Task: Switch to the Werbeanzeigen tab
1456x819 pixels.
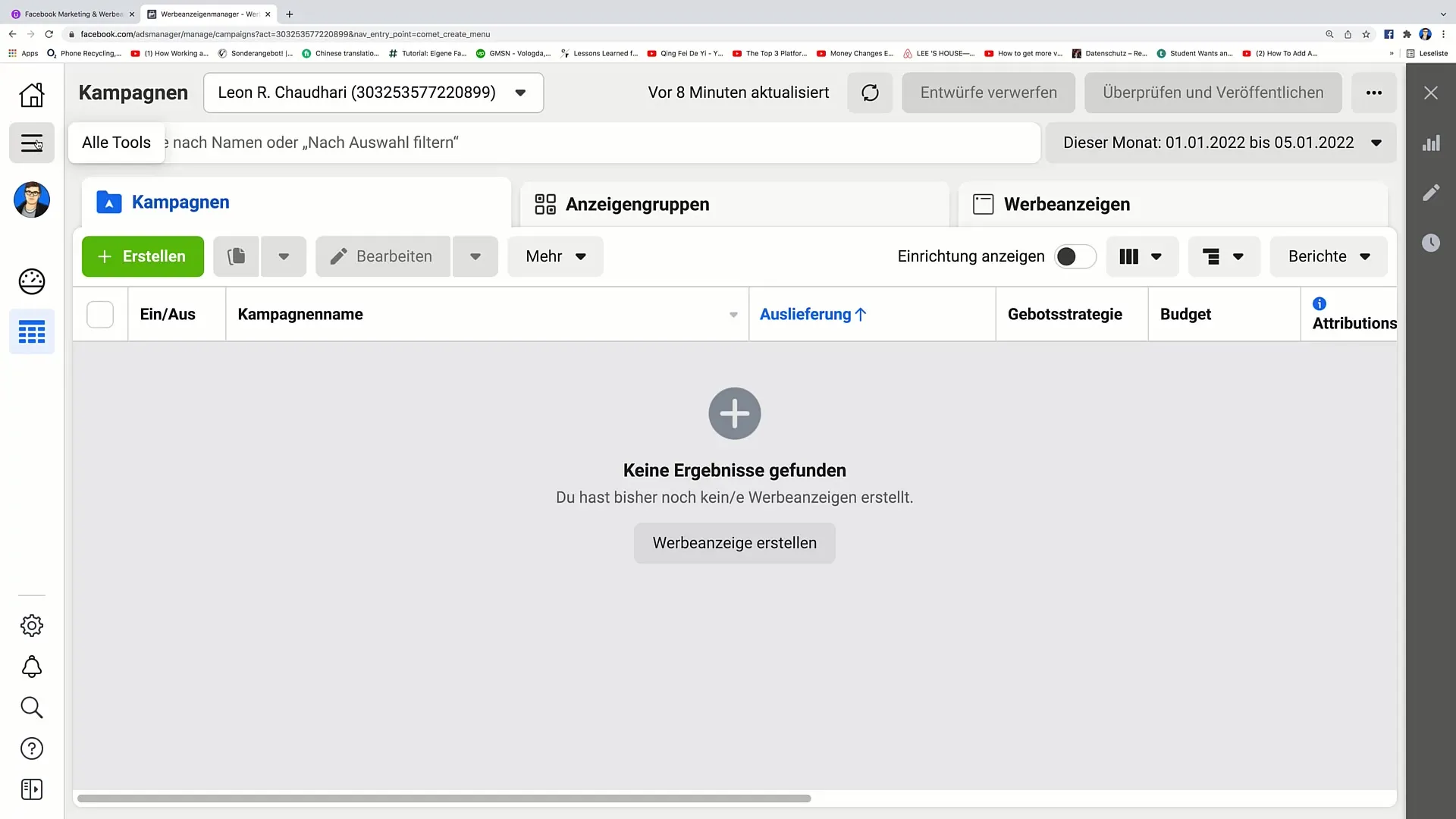Action: point(1172,204)
